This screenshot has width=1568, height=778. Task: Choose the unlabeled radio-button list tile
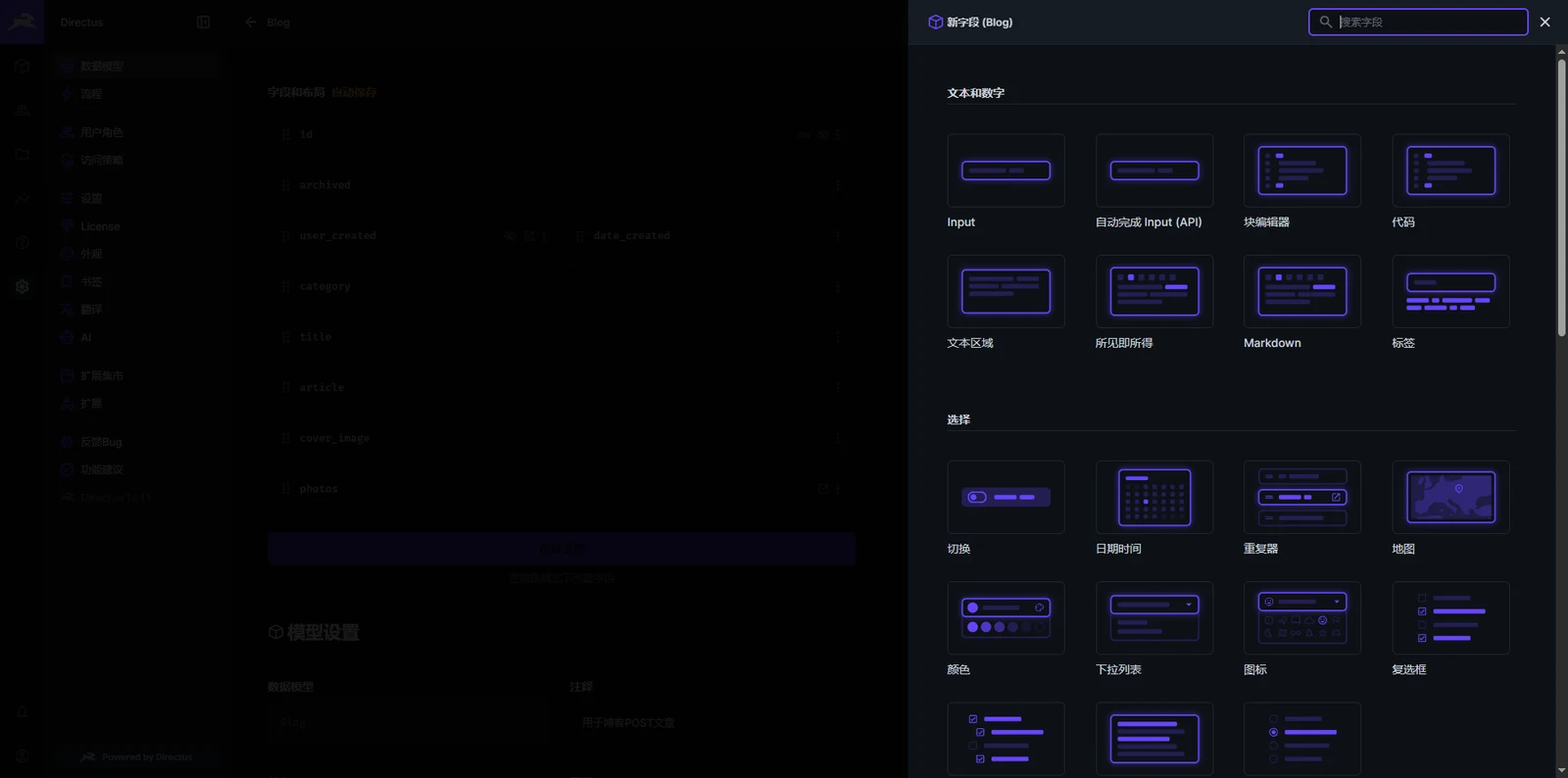pos(1302,739)
